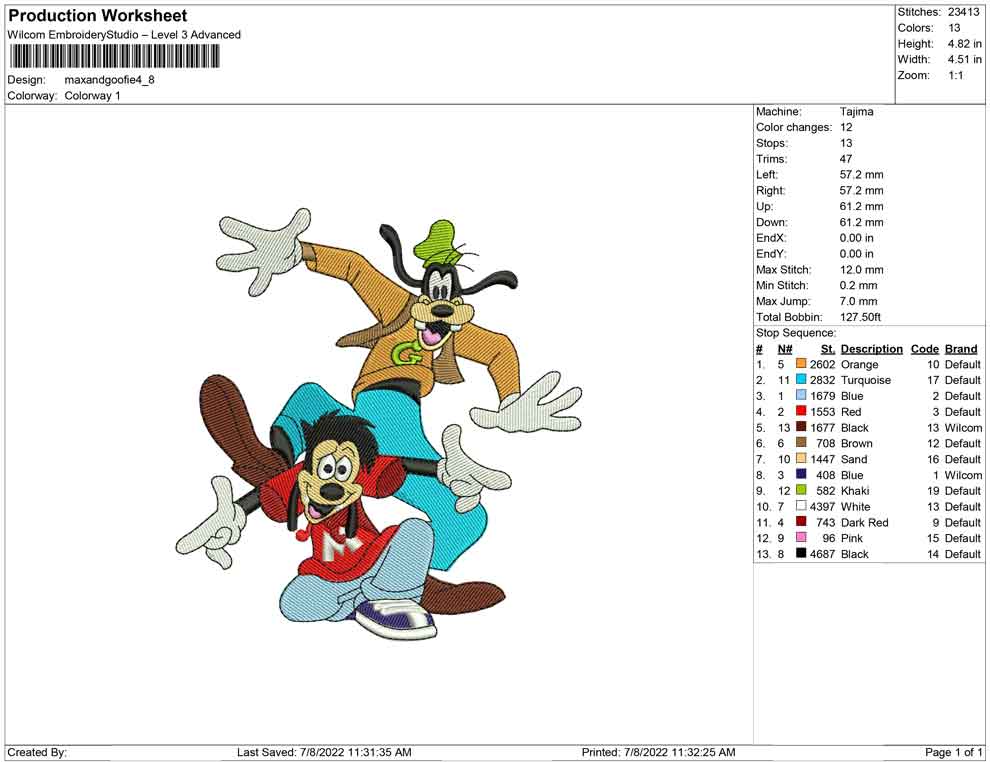Click the Red thread color swatch
The width and height of the screenshot is (990, 762).
801,411
